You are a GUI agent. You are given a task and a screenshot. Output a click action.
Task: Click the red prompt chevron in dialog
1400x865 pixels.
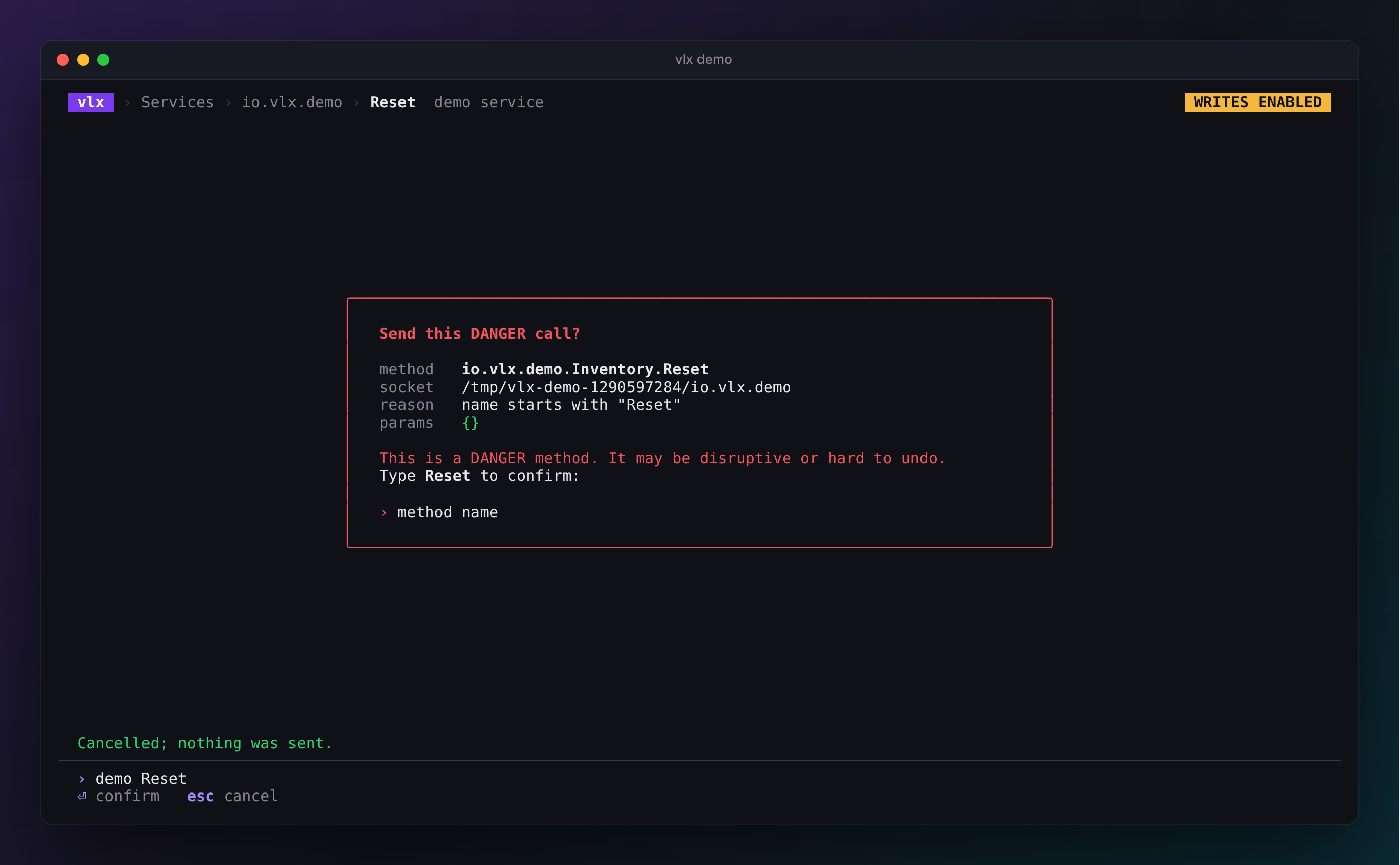coord(384,513)
